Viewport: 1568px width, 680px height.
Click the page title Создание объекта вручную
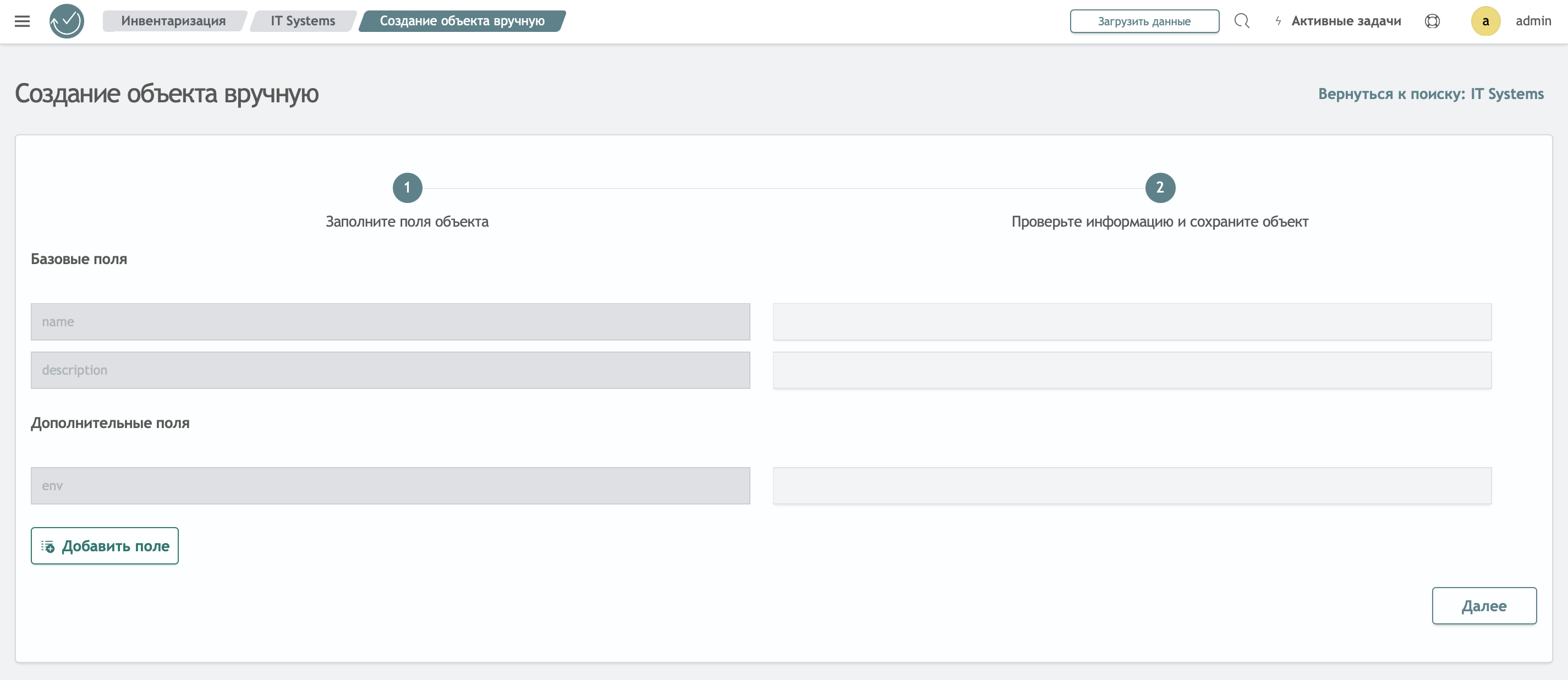(x=167, y=95)
